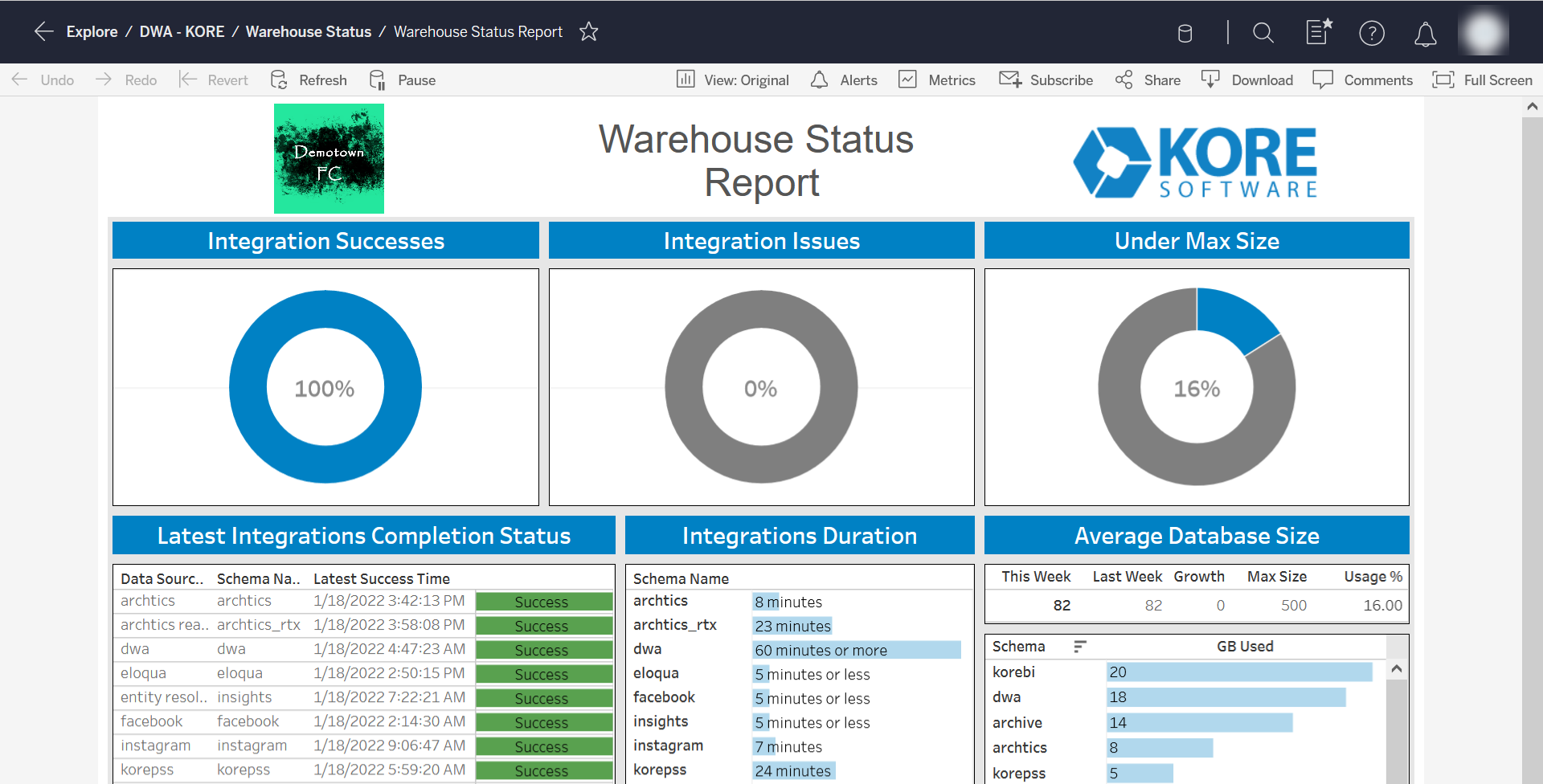Go to Explore breadcrumb
Image resolution: width=1543 pixels, height=784 pixels.
[92, 31]
